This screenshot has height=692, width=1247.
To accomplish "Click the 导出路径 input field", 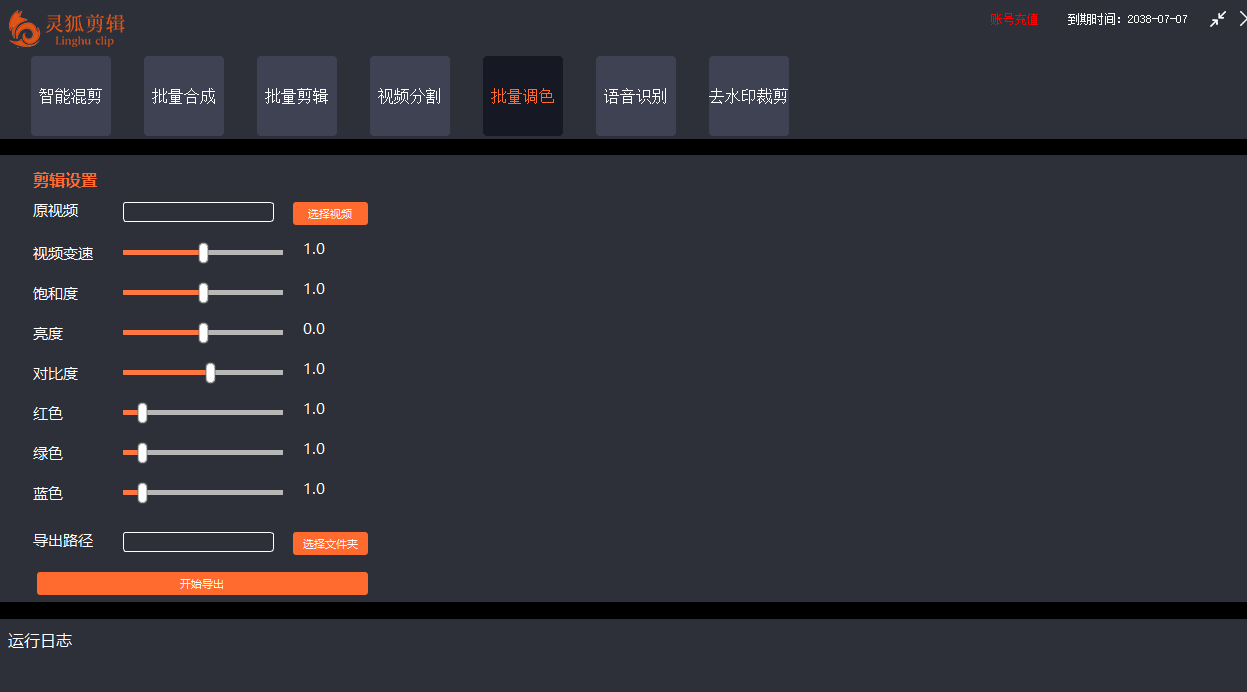I will point(198,542).
